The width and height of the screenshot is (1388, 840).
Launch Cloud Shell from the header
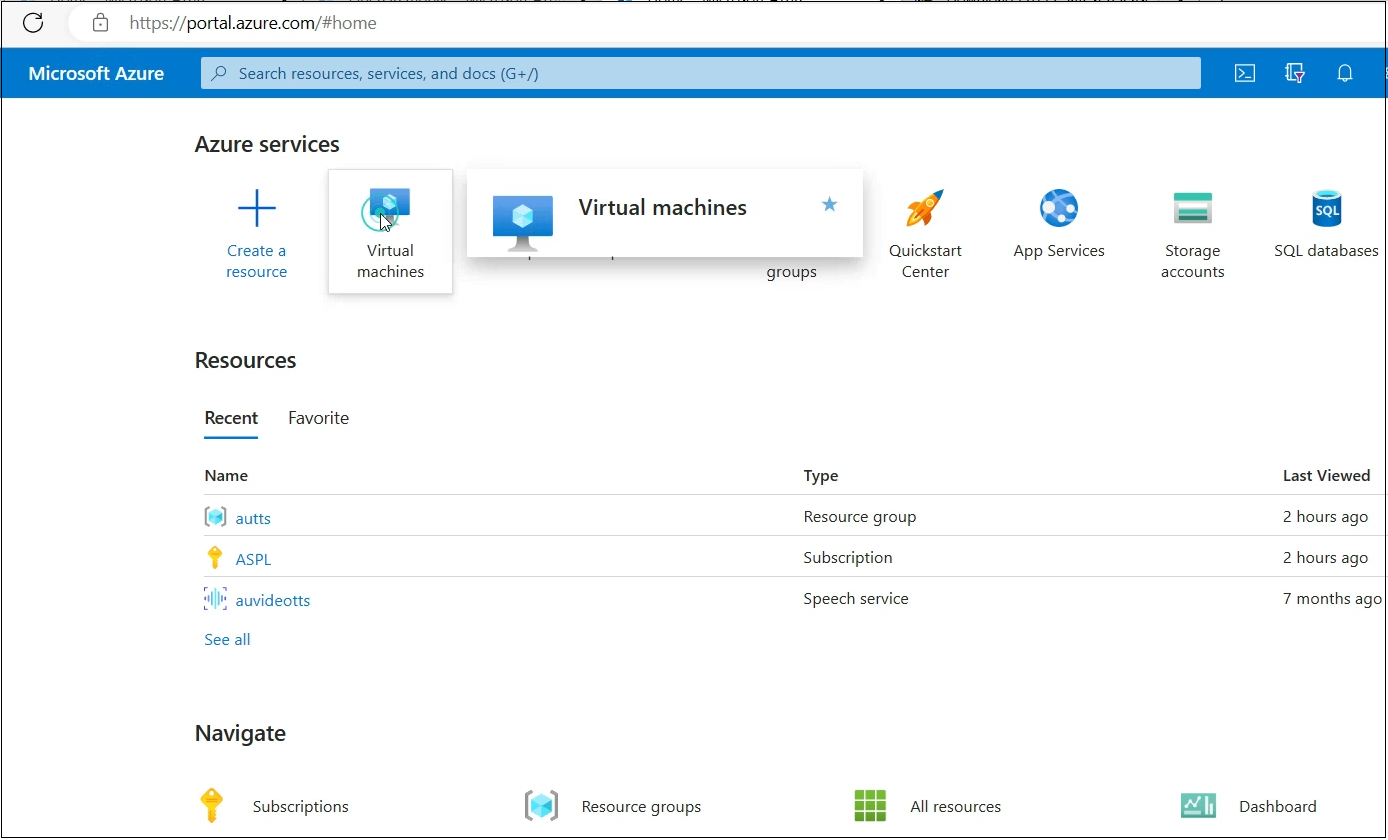[1245, 73]
